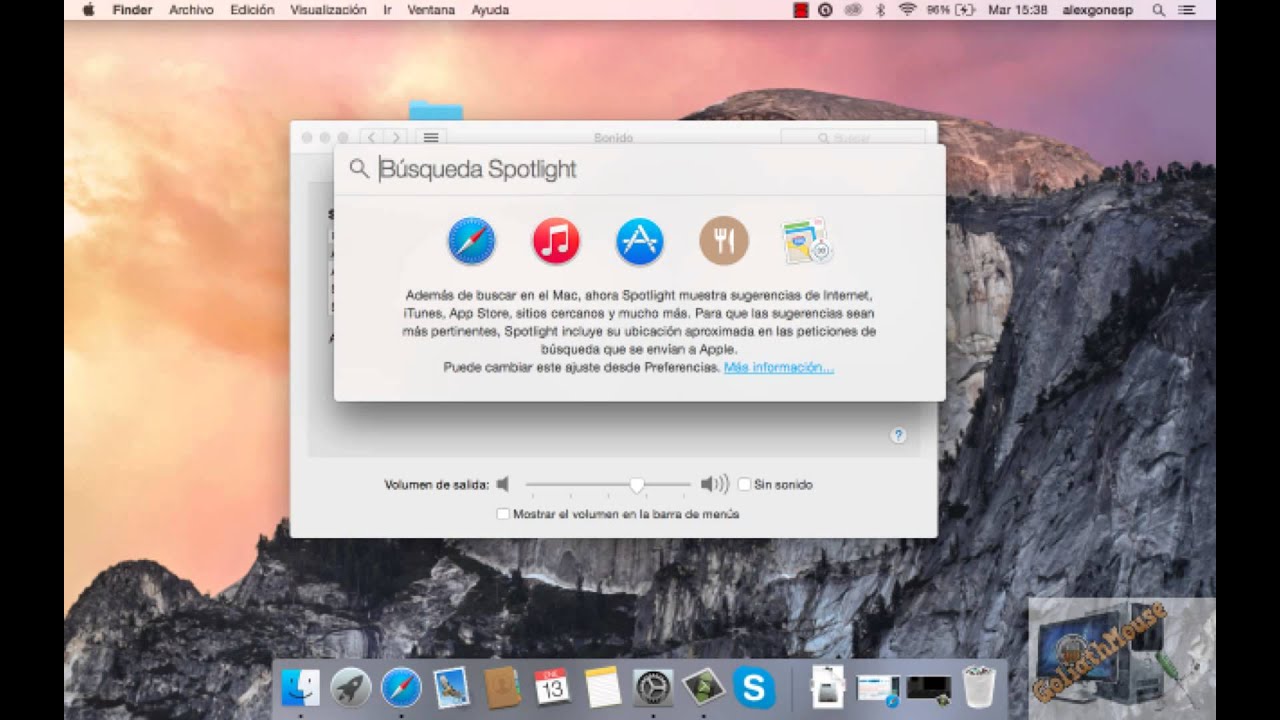
Task: Open the Visualización menu
Action: [x=328, y=10]
